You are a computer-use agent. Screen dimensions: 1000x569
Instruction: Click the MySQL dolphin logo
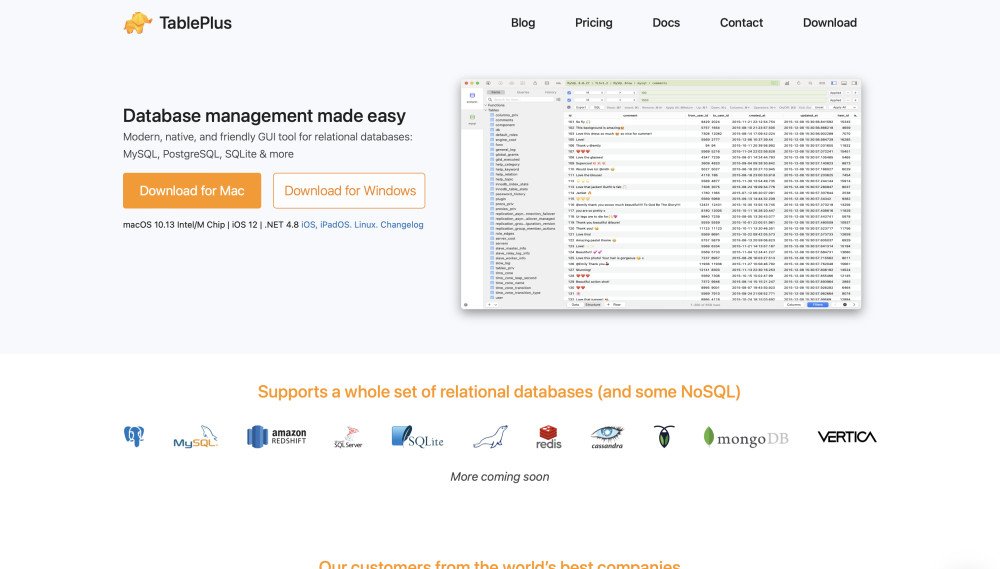point(196,436)
